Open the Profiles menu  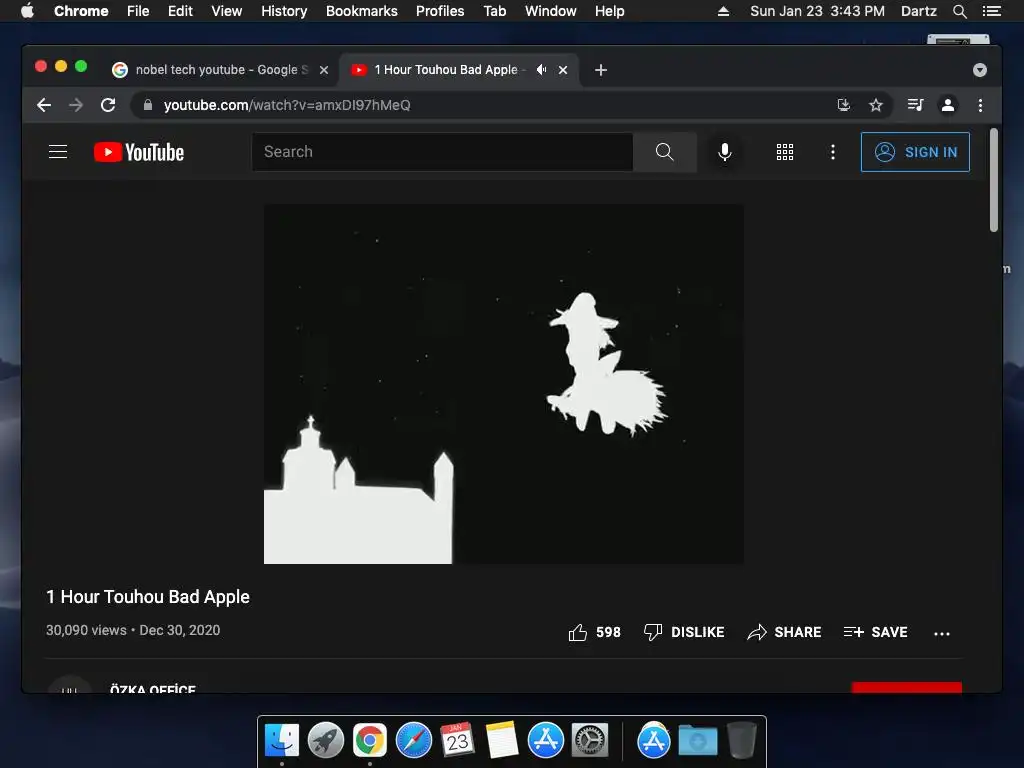pos(440,11)
